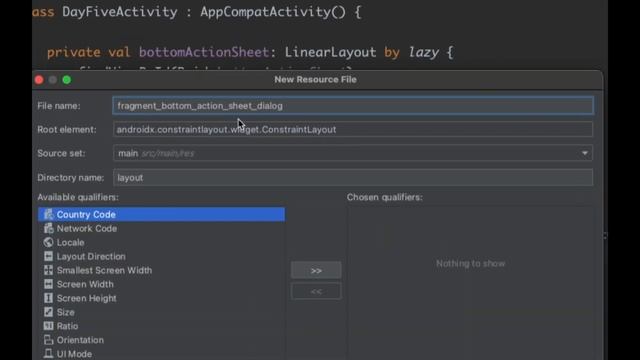This screenshot has height=360, width=640.
Task: Click the Ratio qualifier icon
Action: (49, 326)
